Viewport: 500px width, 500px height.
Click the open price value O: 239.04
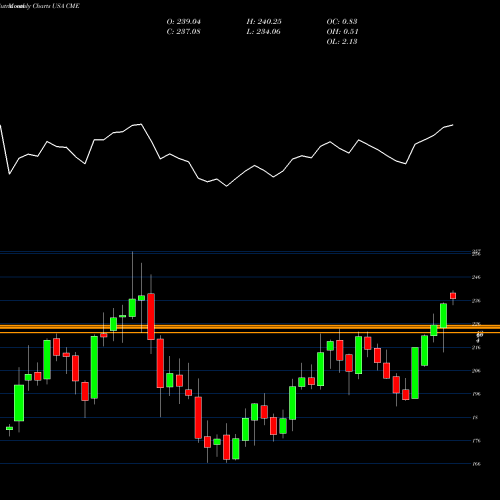(183, 22)
